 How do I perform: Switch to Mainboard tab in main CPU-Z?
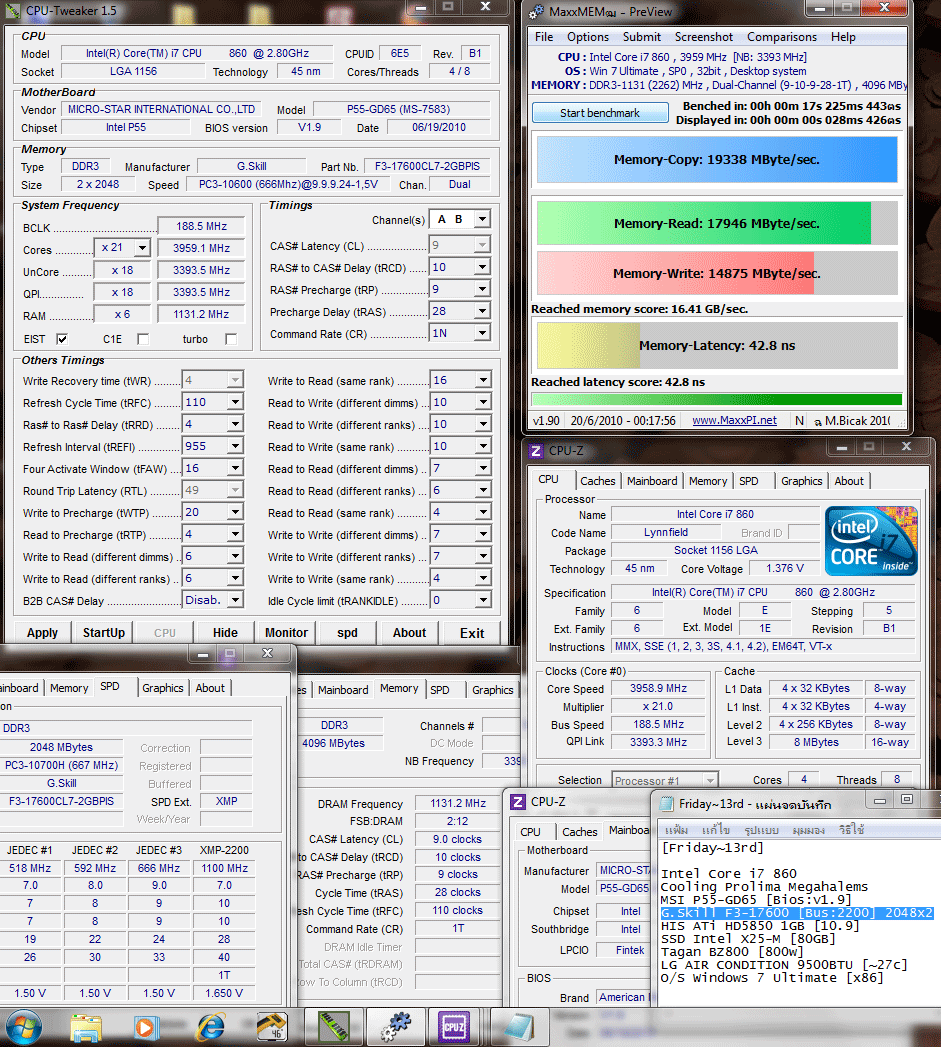[652, 481]
